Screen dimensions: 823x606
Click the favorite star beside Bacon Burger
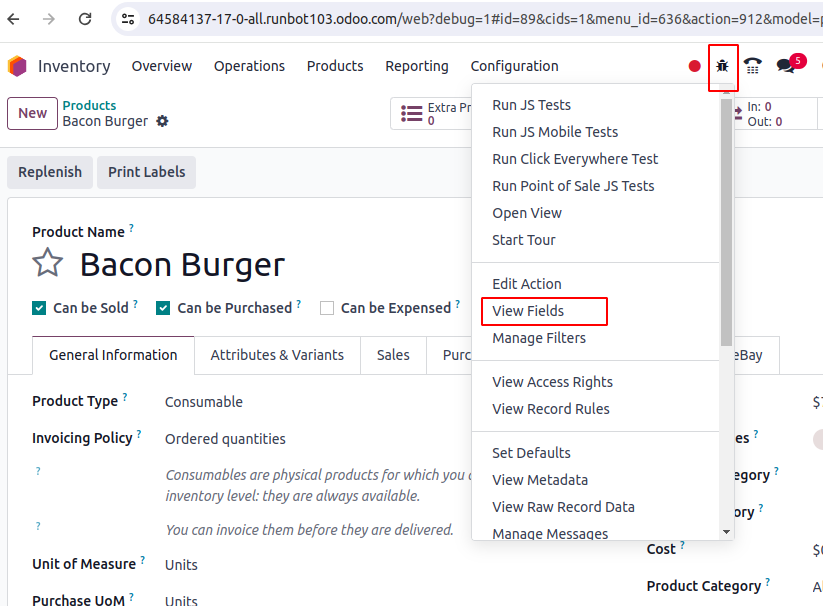(x=48, y=264)
